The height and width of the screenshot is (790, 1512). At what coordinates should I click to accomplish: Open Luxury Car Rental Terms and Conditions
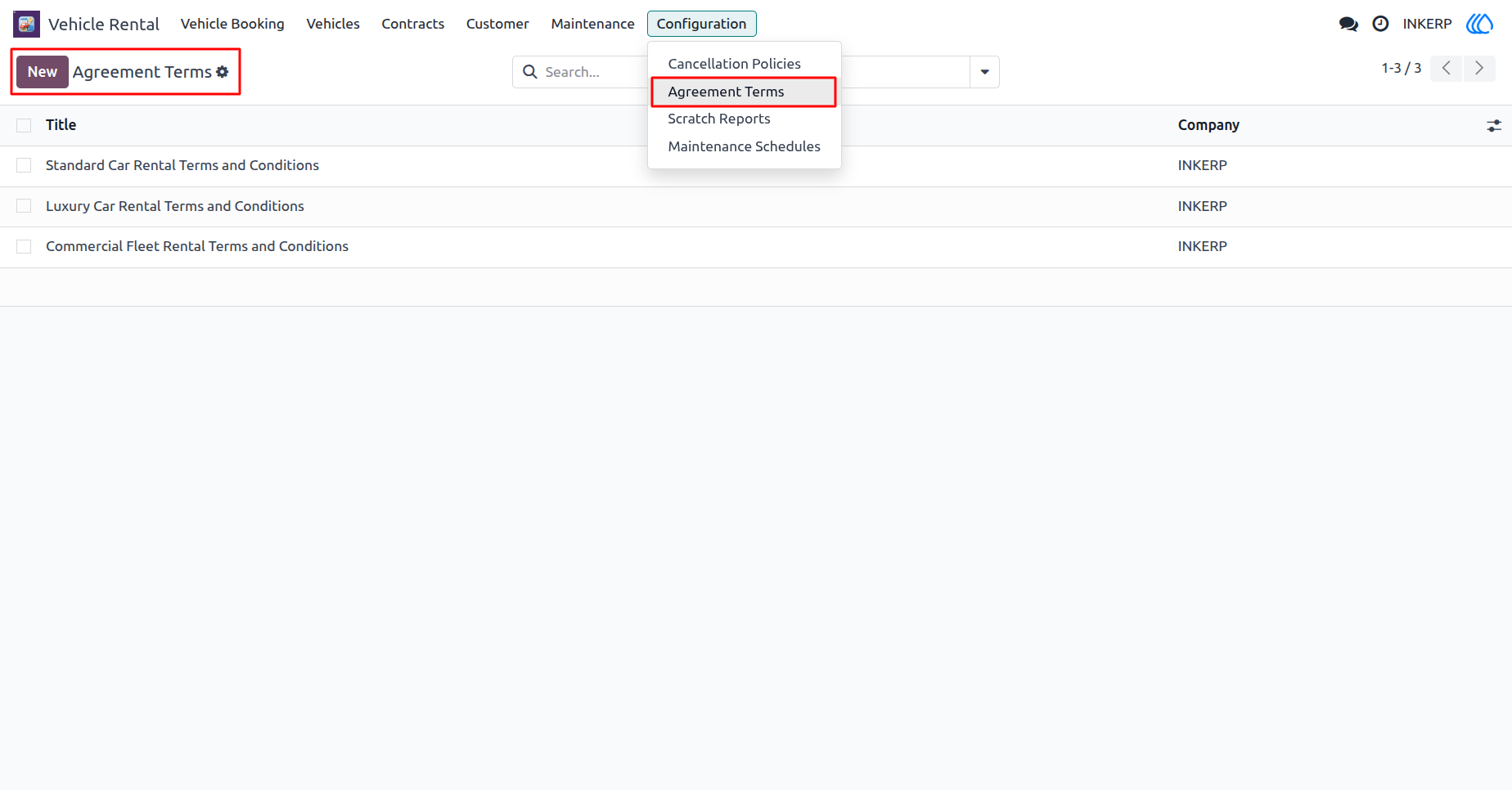pos(175,206)
